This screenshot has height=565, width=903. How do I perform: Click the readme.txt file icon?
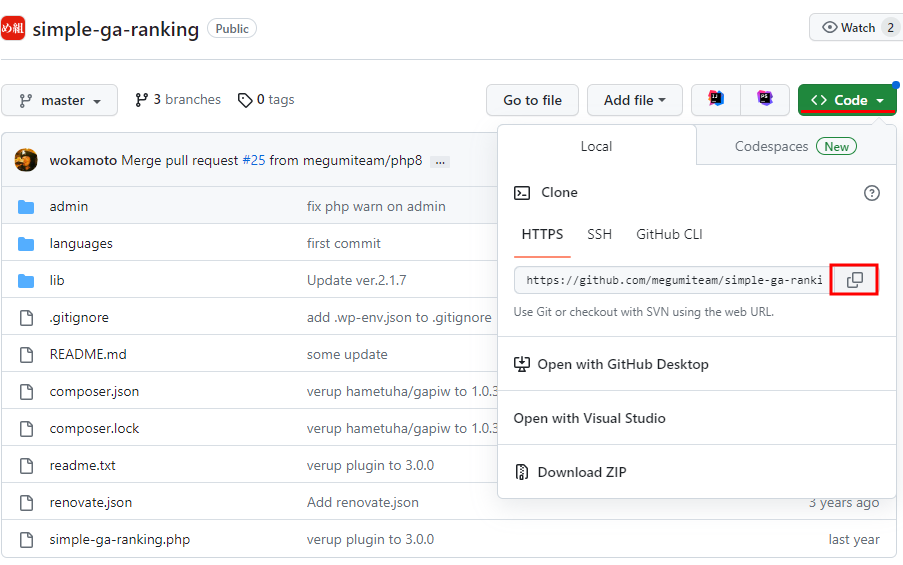(x=26, y=465)
